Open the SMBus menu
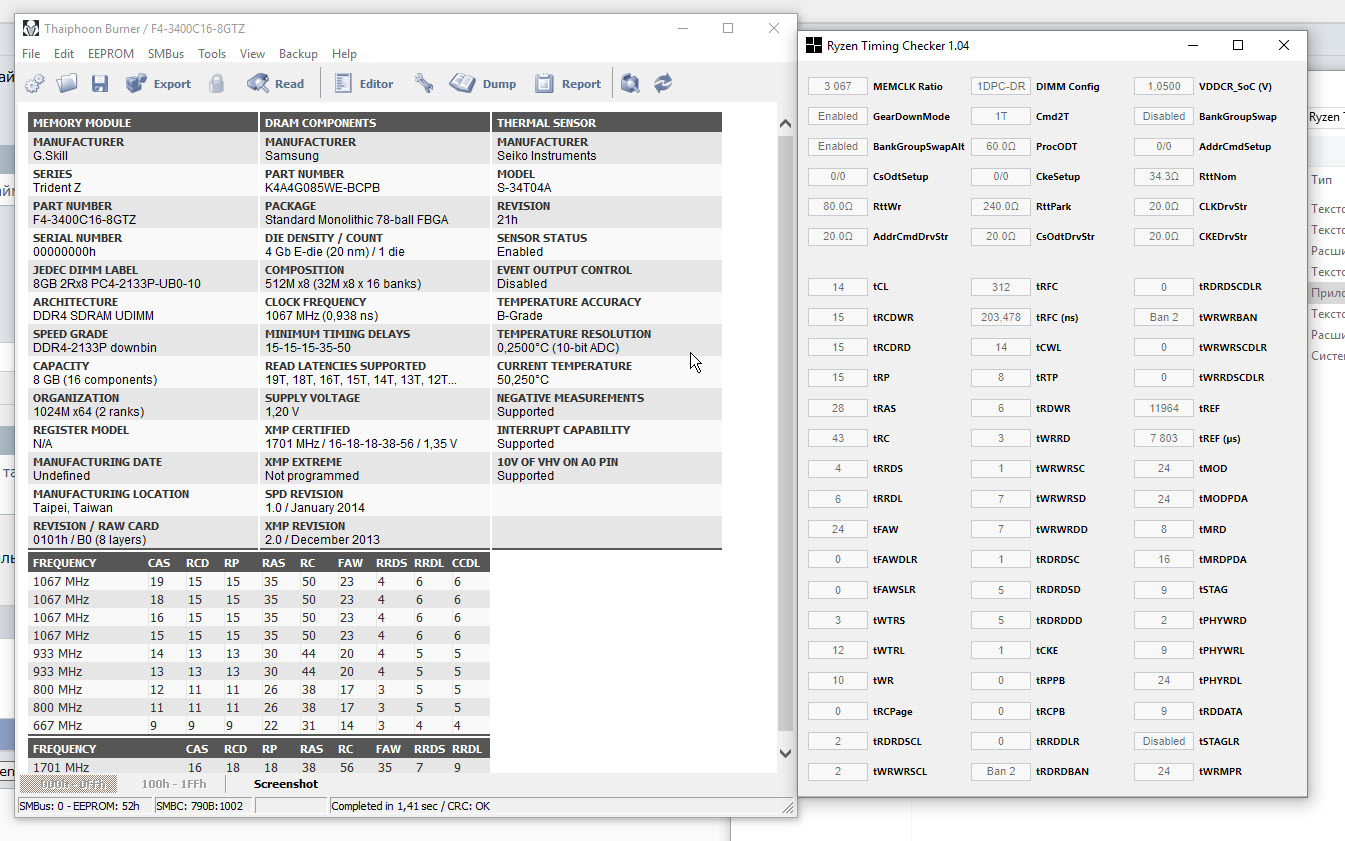1345x841 pixels. pos(166,54)
